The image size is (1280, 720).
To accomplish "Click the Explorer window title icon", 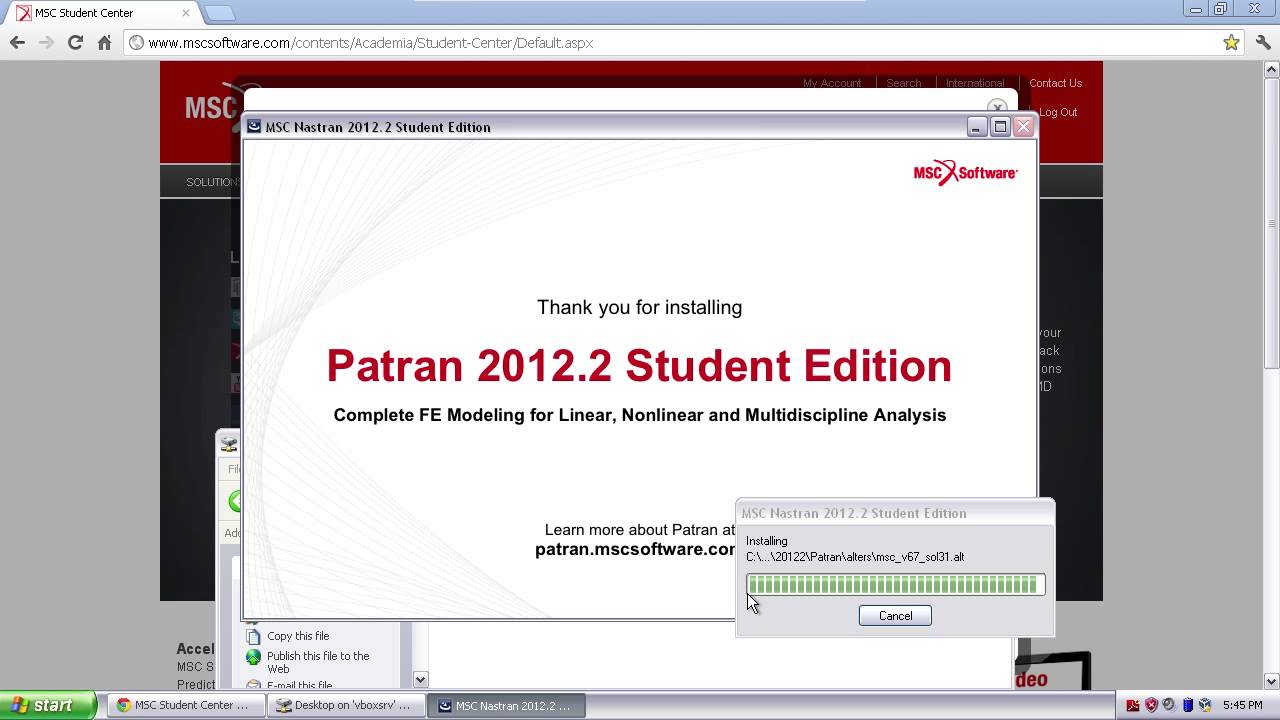I will (229, 444).
